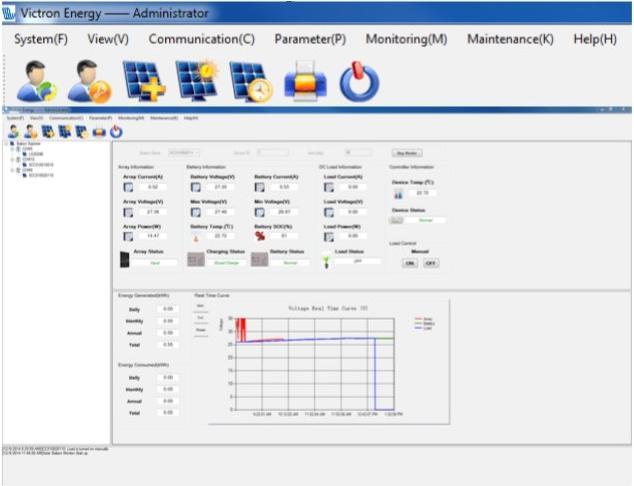Click the Array Current value field

(153, 187)
